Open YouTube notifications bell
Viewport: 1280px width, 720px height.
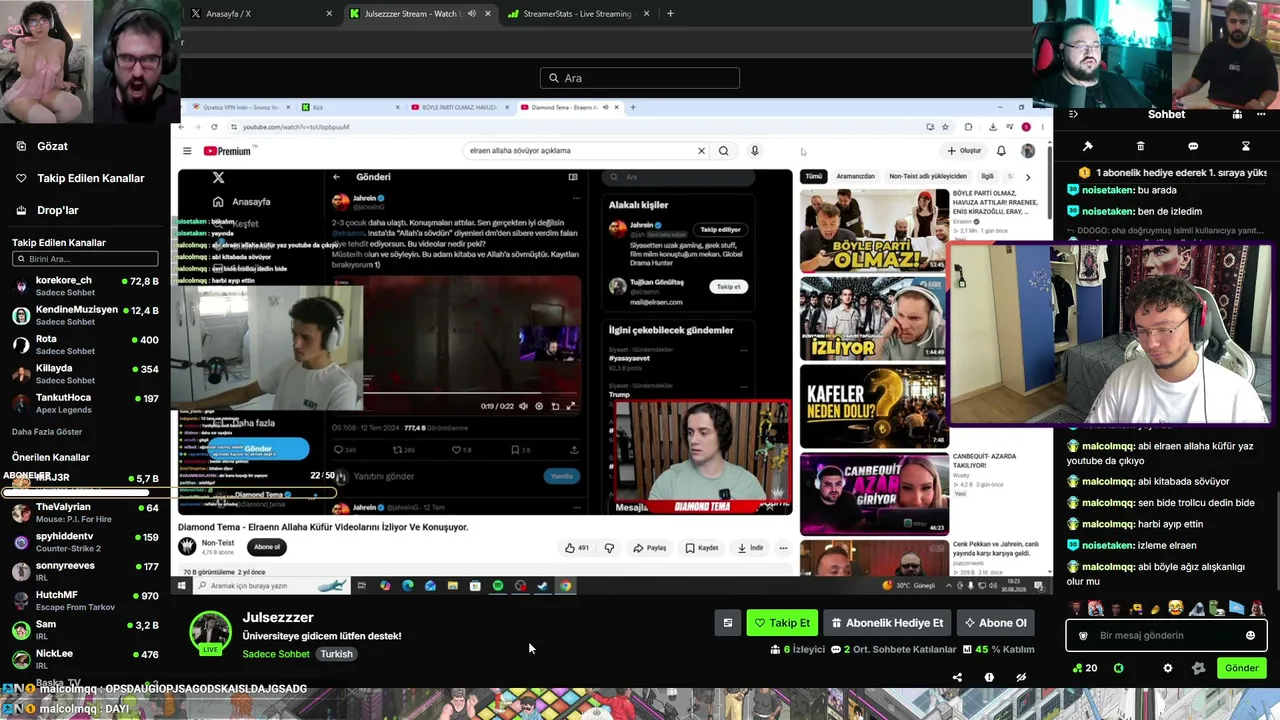coord(1001,151)
